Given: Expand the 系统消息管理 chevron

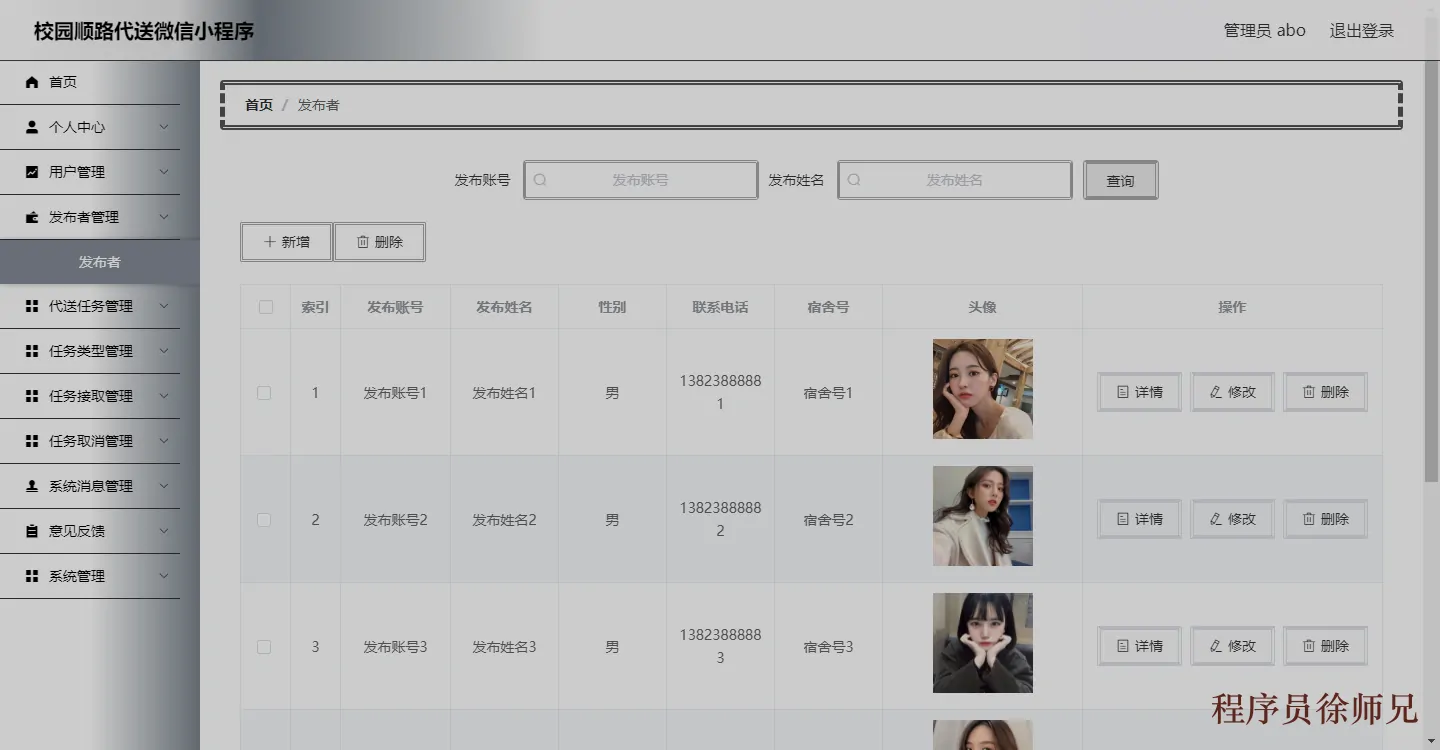Looking at the screenshot, I should click(x=164, y=486).
